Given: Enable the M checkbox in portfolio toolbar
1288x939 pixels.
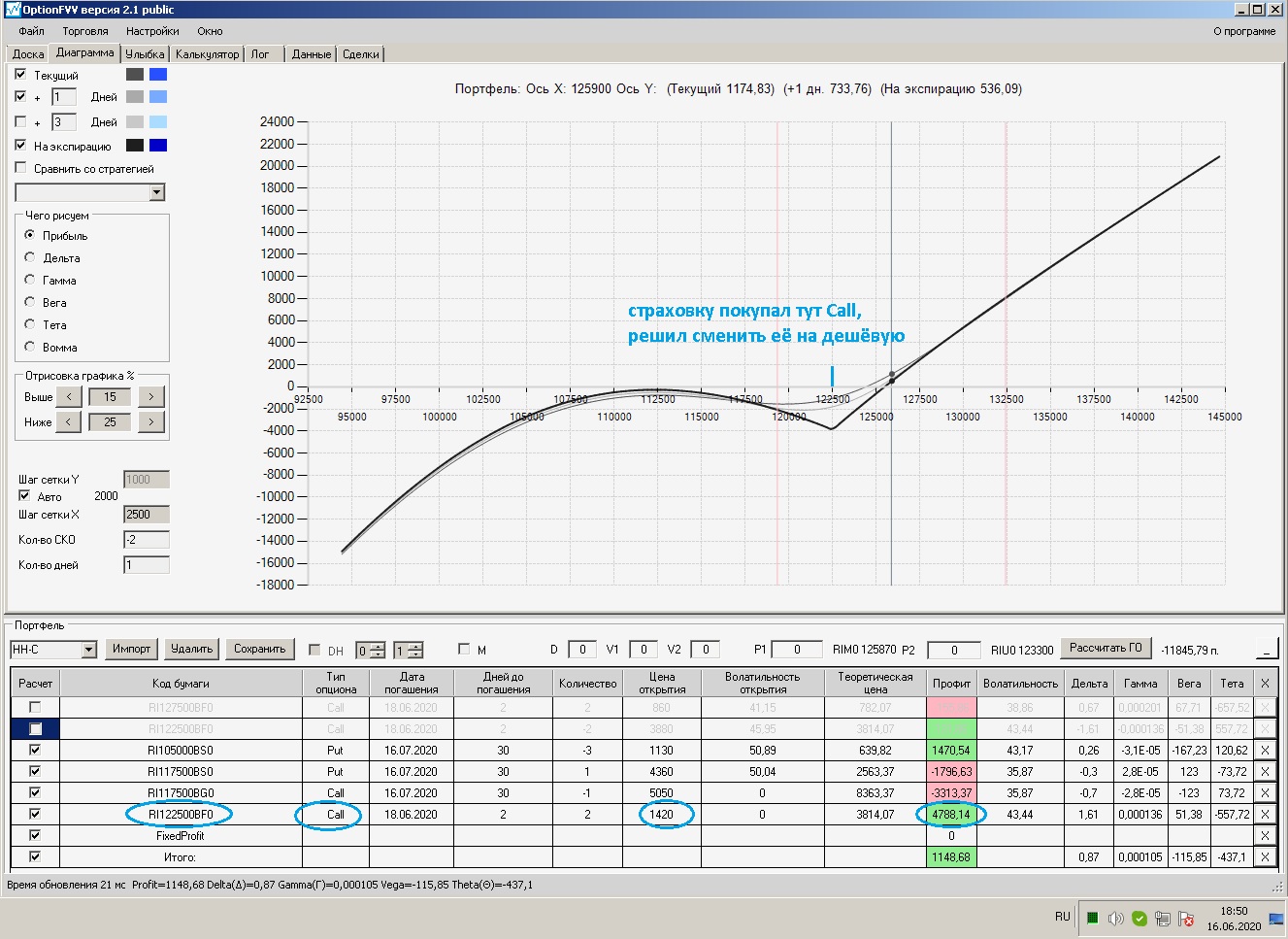Looking at the screenshot, I should 463,649.
